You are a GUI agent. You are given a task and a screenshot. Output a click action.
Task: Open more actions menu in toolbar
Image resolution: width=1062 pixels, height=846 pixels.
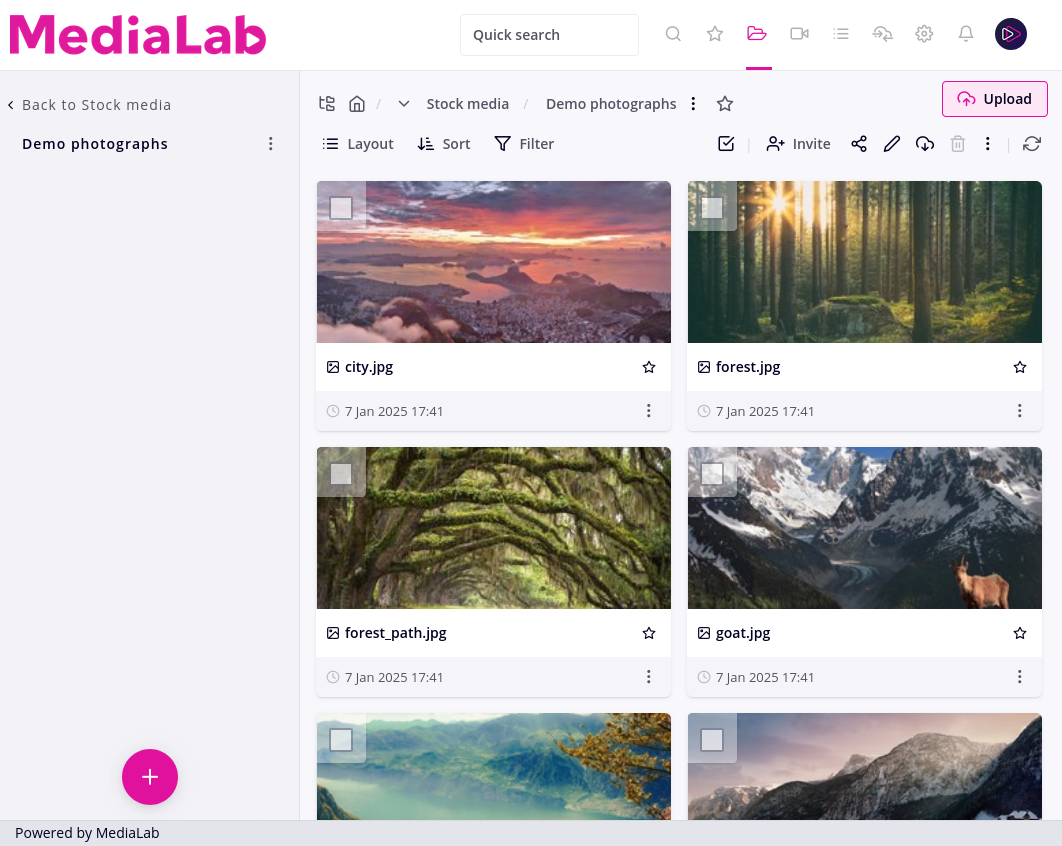coord(987,144)
